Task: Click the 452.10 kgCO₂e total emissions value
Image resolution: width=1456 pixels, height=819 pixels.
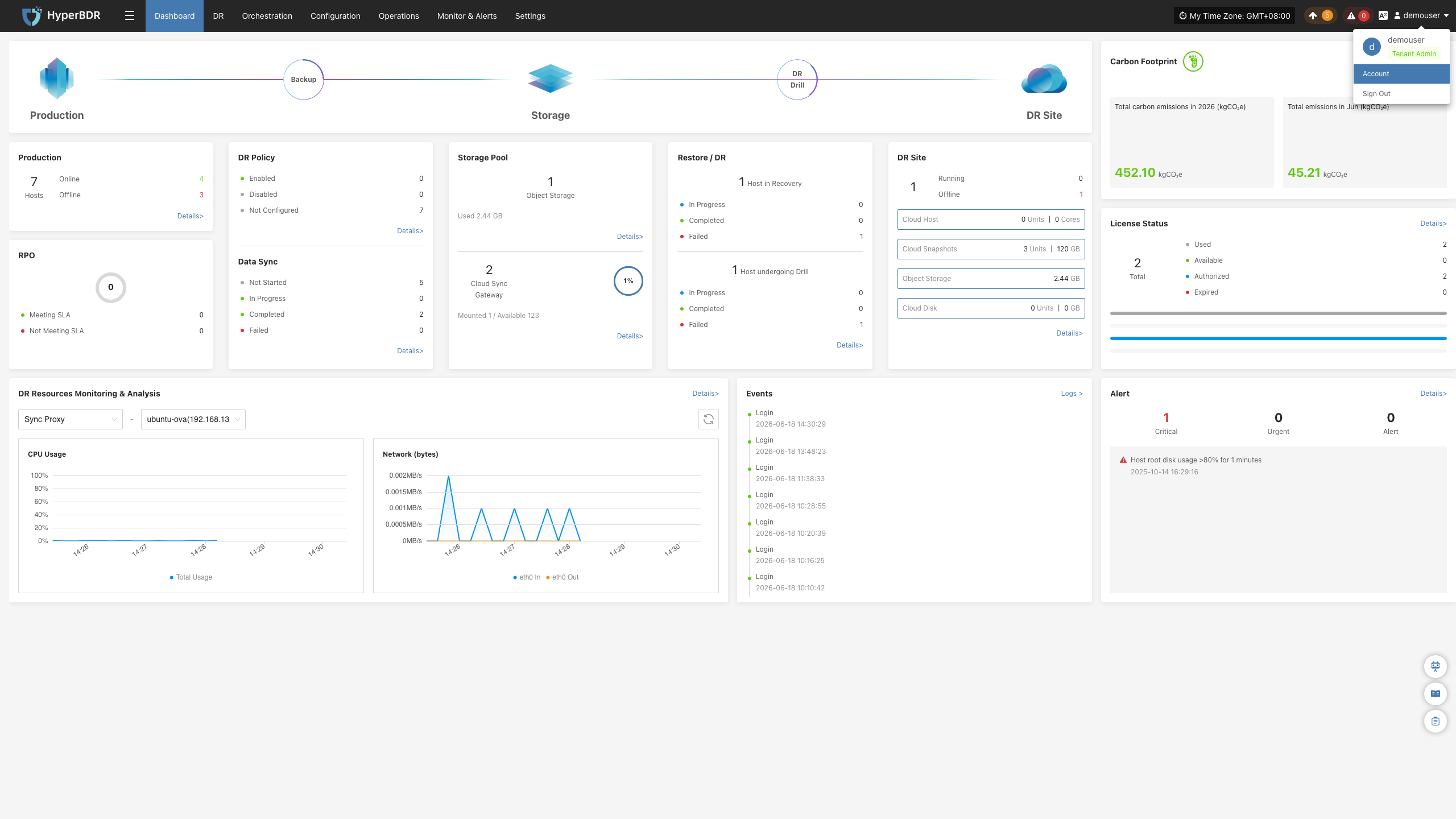Action: pyautogui.click(x=1148, y=173)
